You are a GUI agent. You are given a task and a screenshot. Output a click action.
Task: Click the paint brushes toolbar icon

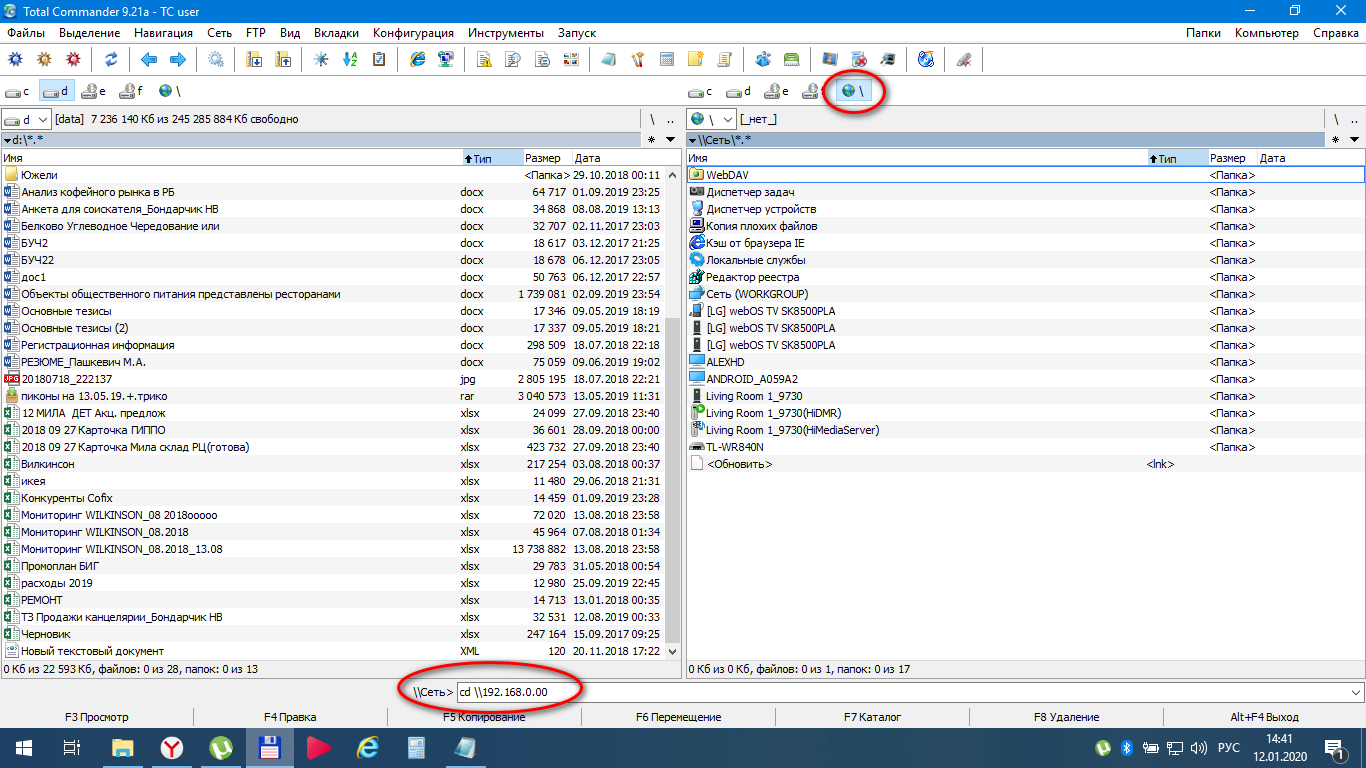tap(637, 59)
